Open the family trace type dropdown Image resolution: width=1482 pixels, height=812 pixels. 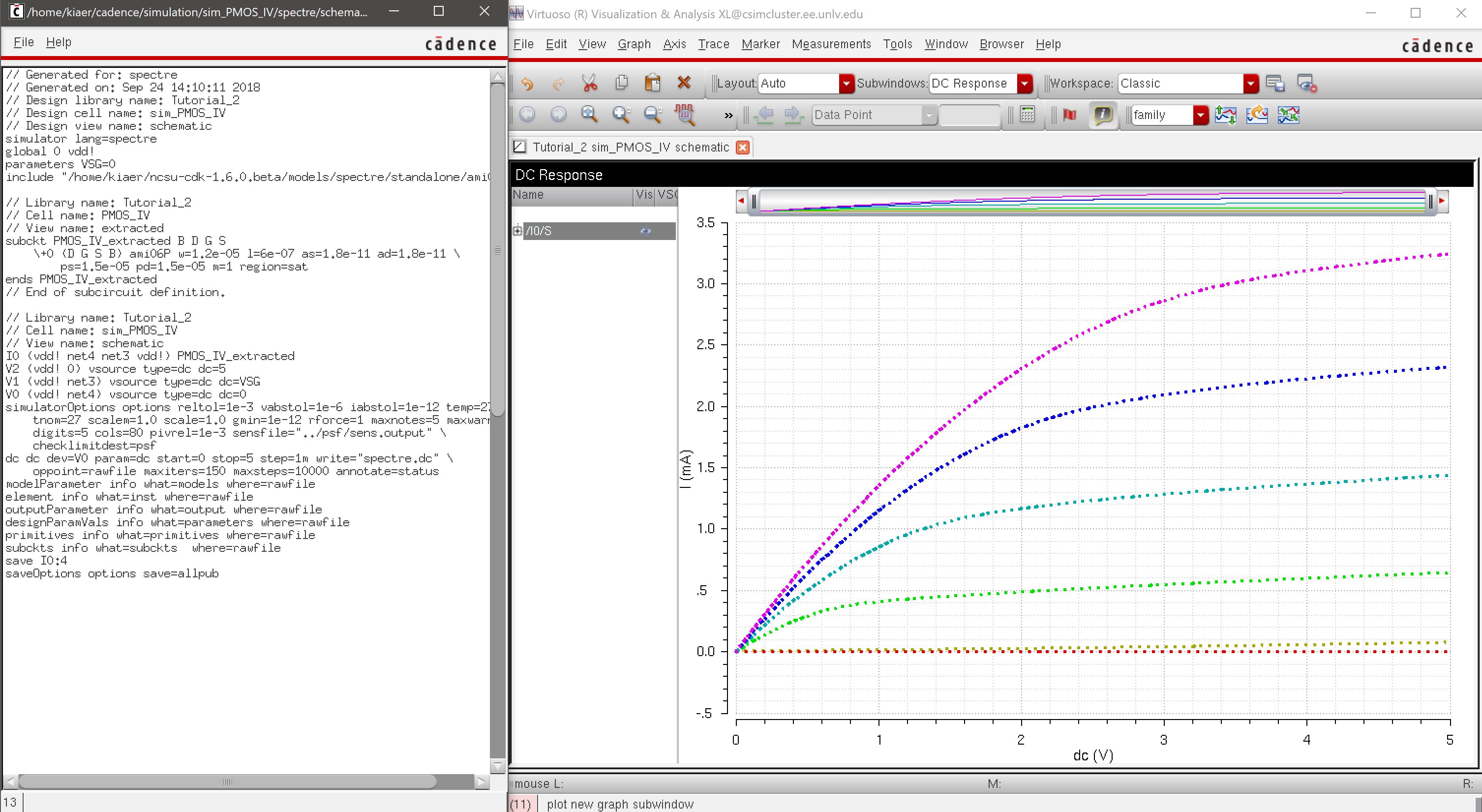pos(1169,115)
